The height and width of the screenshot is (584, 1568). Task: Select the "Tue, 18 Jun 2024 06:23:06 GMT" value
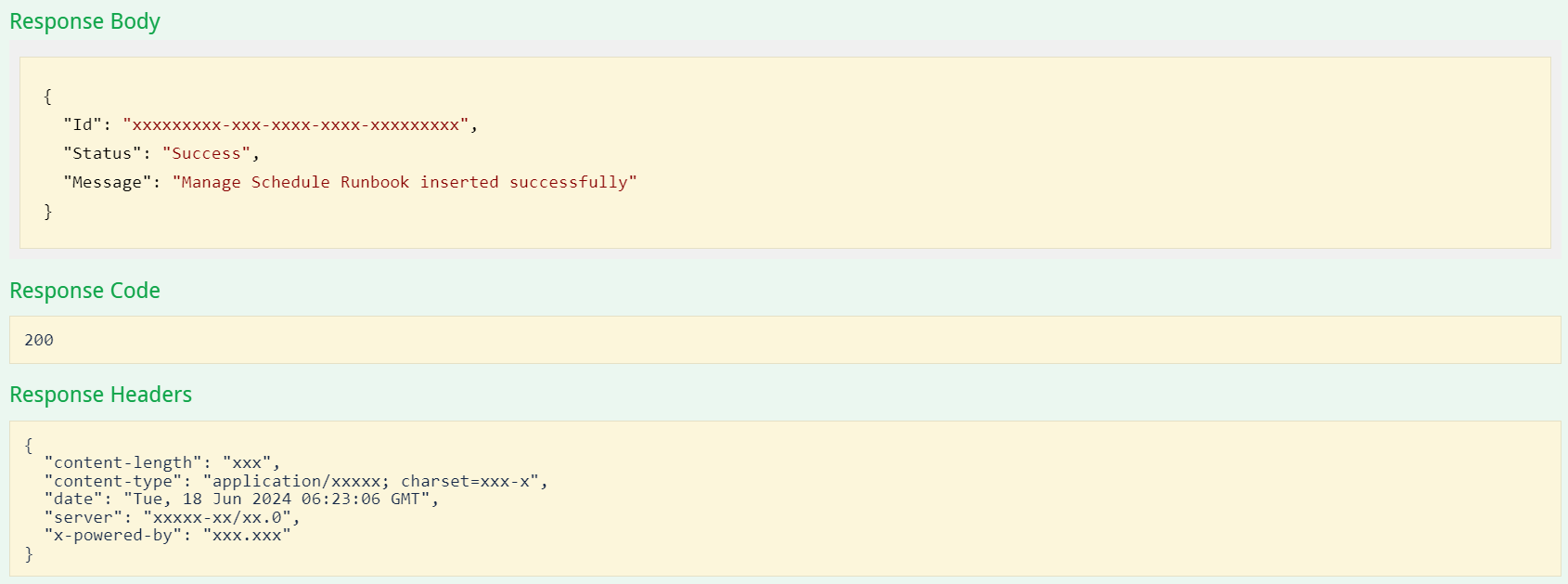276,499
